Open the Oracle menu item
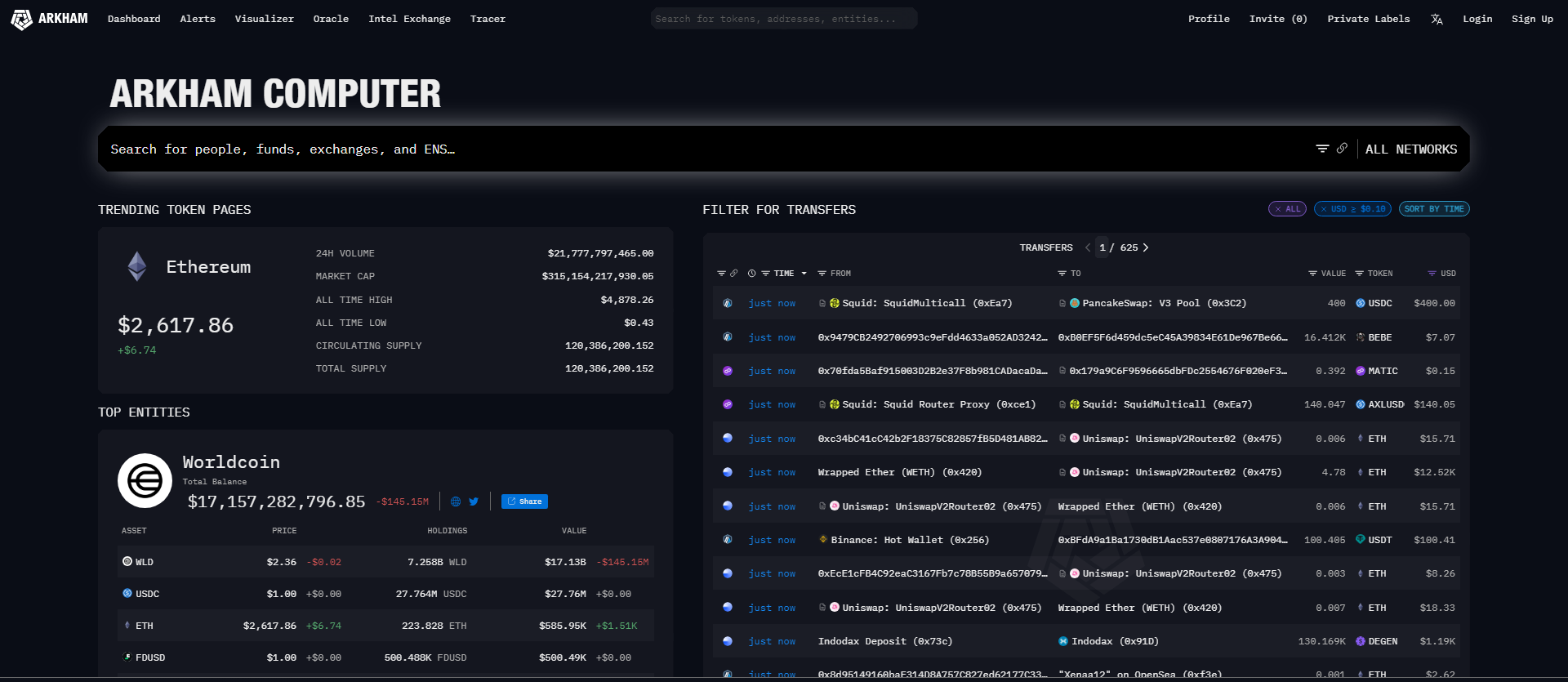Screen dimensions: 1568x682 pos(331,19)
